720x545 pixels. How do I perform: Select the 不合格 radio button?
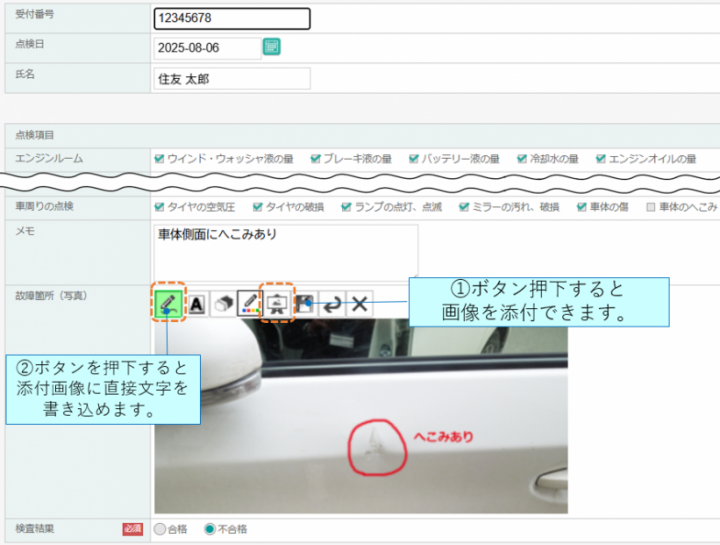[209, 528]
